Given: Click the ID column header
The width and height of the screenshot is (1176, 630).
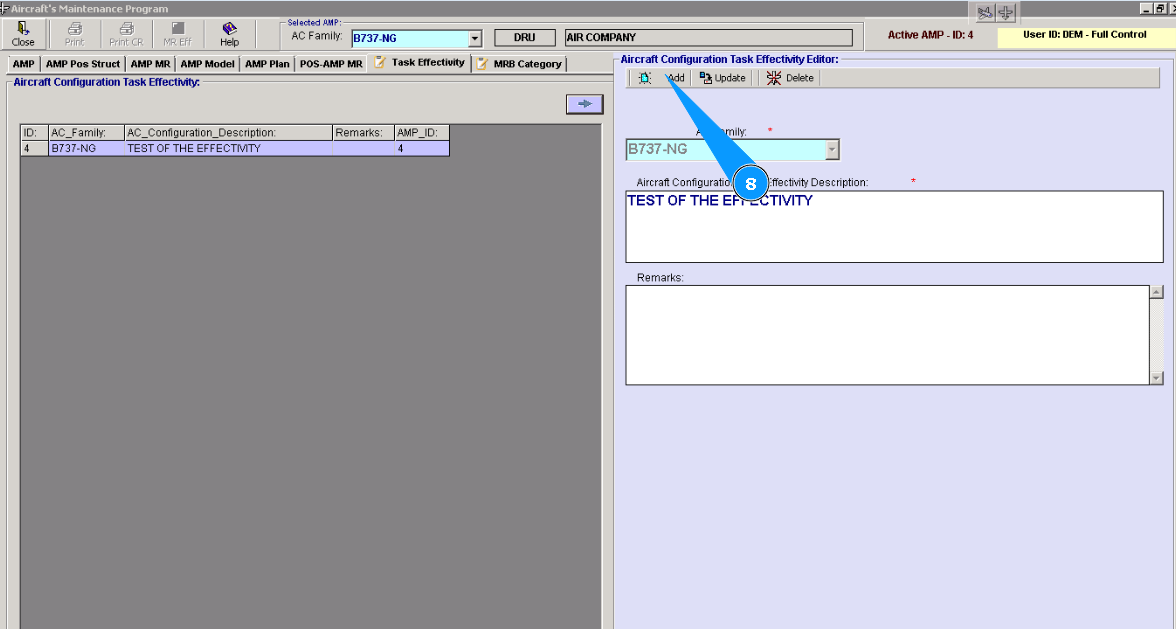Looking at the screenshot, I should pyautogui.click(x=34, y=133).
